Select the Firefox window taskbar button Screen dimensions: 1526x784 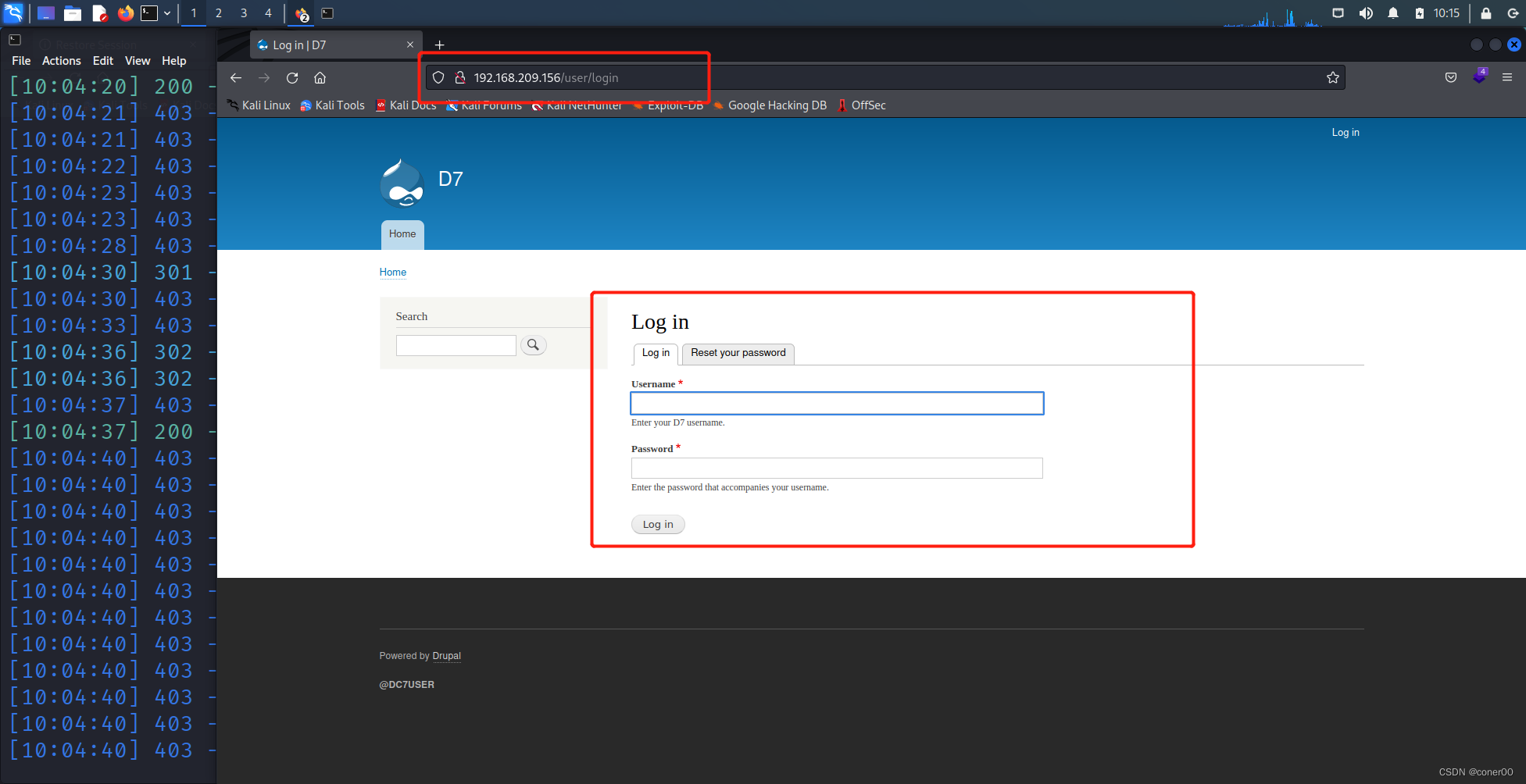pos(302,13)
